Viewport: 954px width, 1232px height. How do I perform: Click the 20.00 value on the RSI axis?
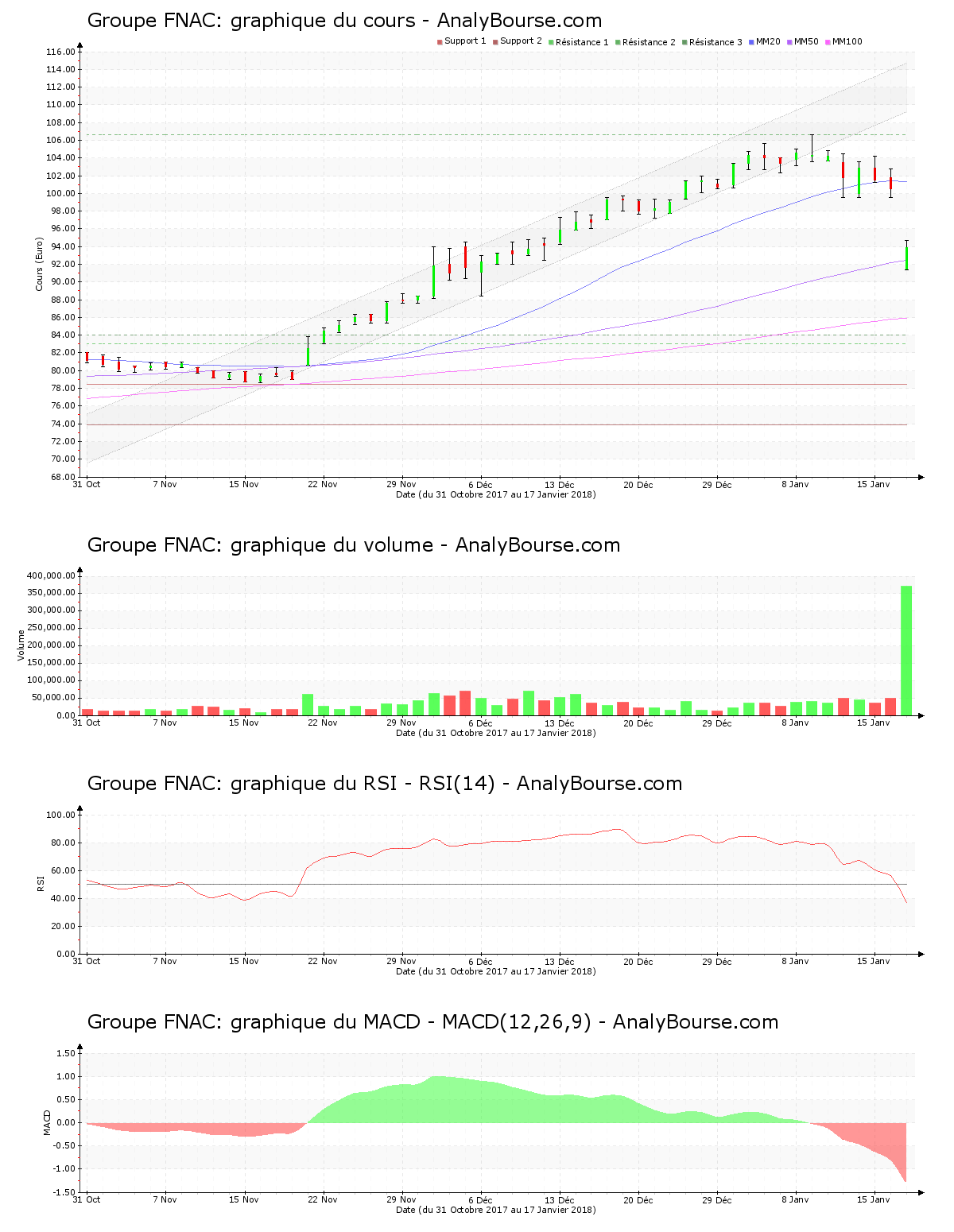click(x=63, y=926)
